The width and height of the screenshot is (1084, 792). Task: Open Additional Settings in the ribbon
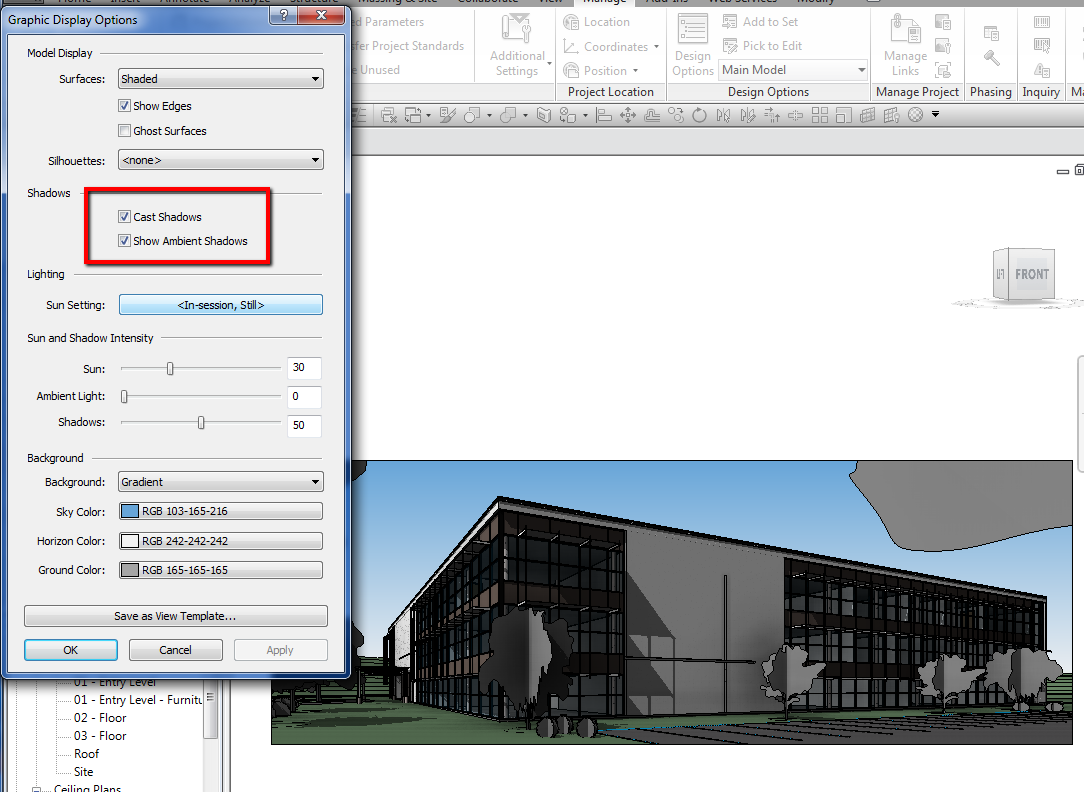517,46
